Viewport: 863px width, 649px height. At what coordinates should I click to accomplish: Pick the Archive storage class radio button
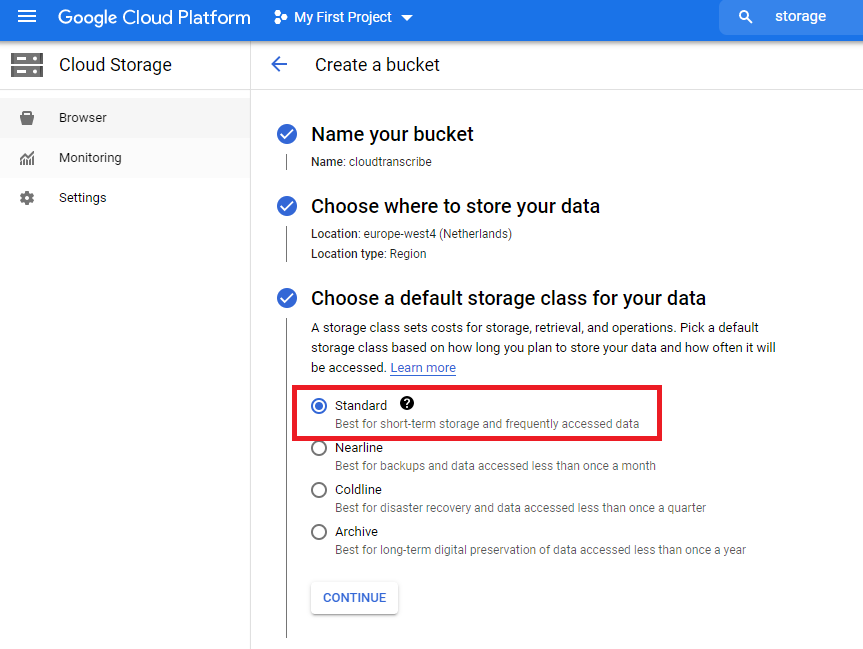(319, 532)
